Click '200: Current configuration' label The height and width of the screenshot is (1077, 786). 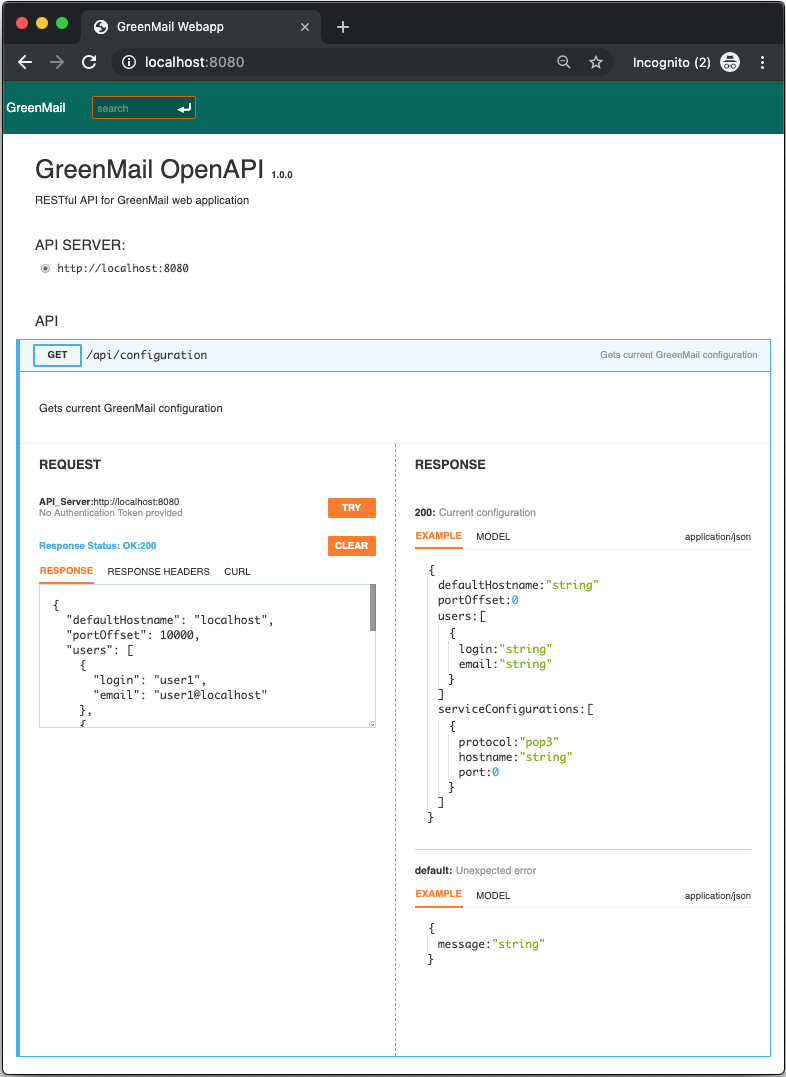click(x=475, y=512)
